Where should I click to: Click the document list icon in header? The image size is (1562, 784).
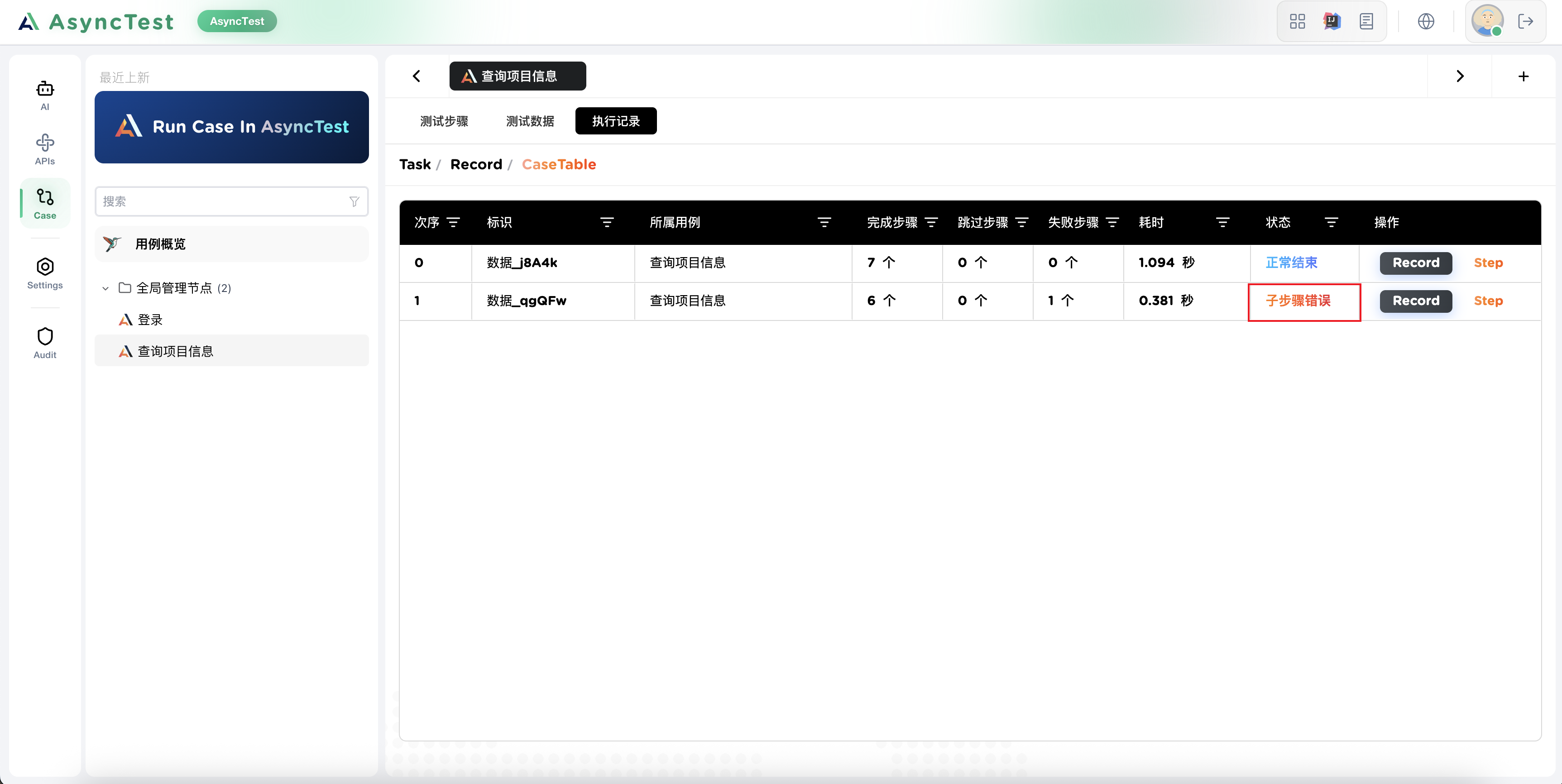tap(1366, 22)
